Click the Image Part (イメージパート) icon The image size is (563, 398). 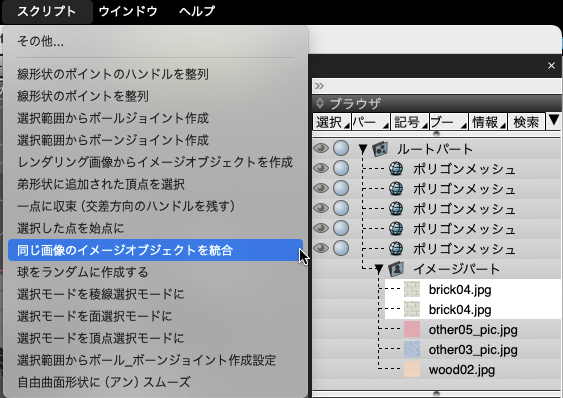[x=396, y=269]
